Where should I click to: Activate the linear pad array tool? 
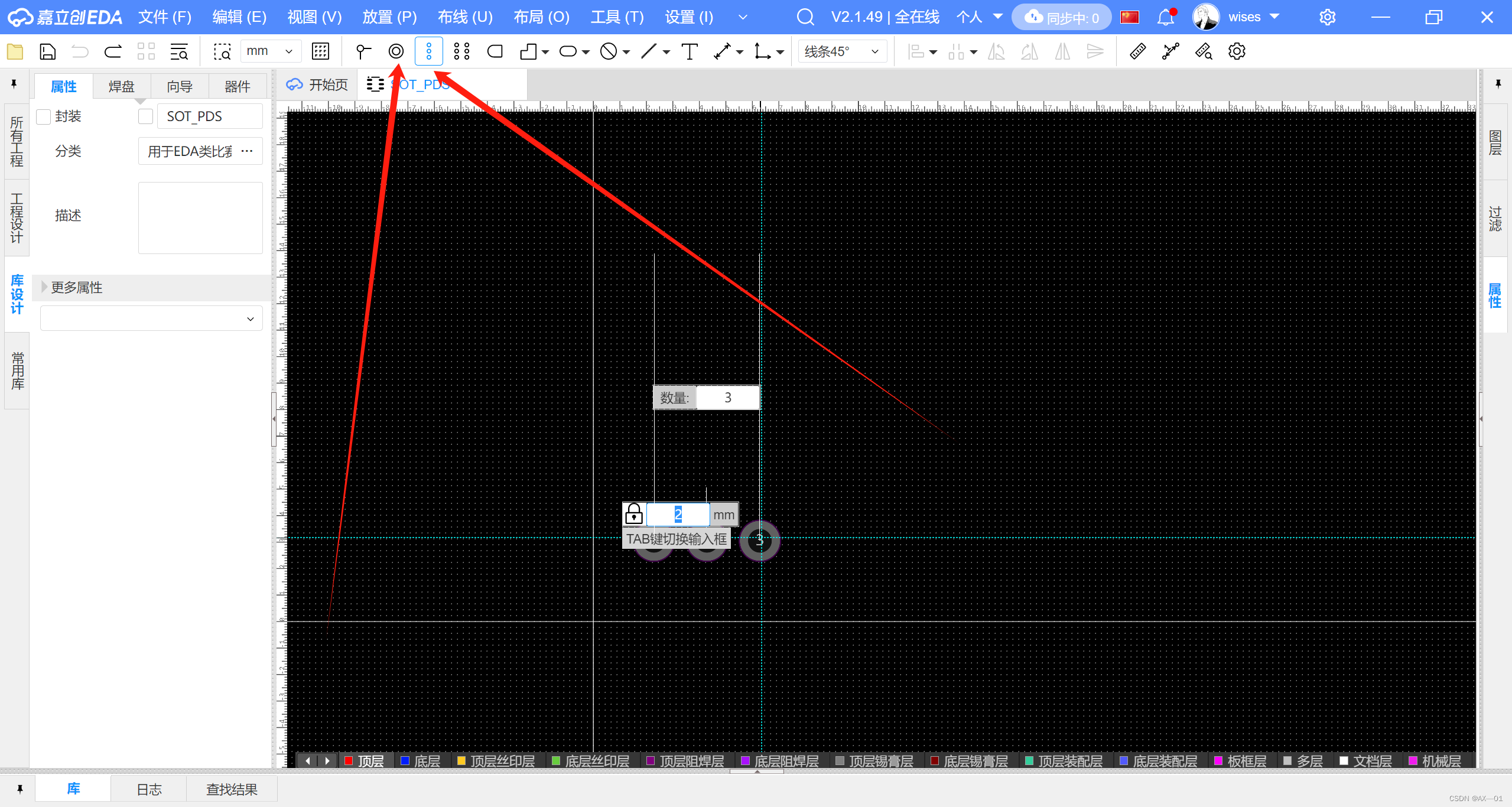point(429,52)
